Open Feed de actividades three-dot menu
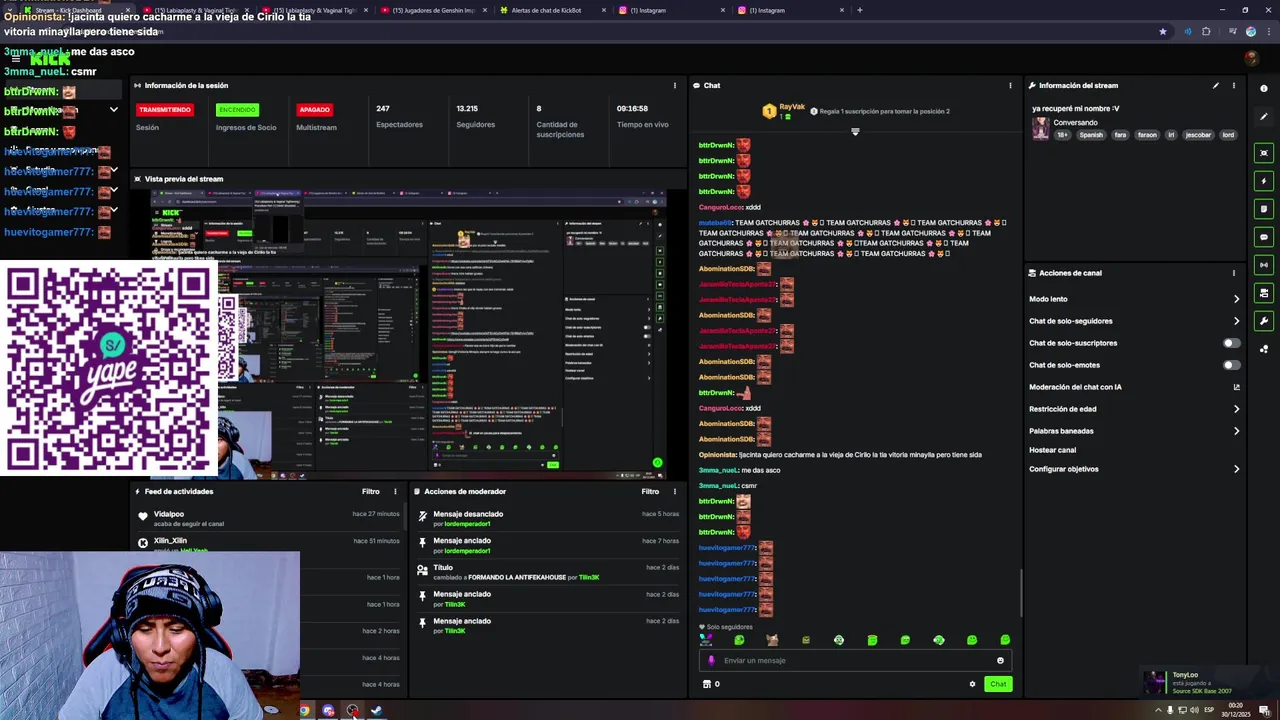This screenshot has height=720, width=1280. 395,491
